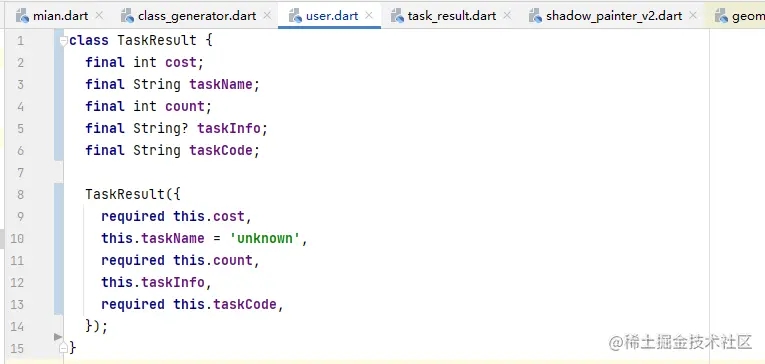Click the final keyword on line 6
Screen dimensions: 765x364
[105, 150]
